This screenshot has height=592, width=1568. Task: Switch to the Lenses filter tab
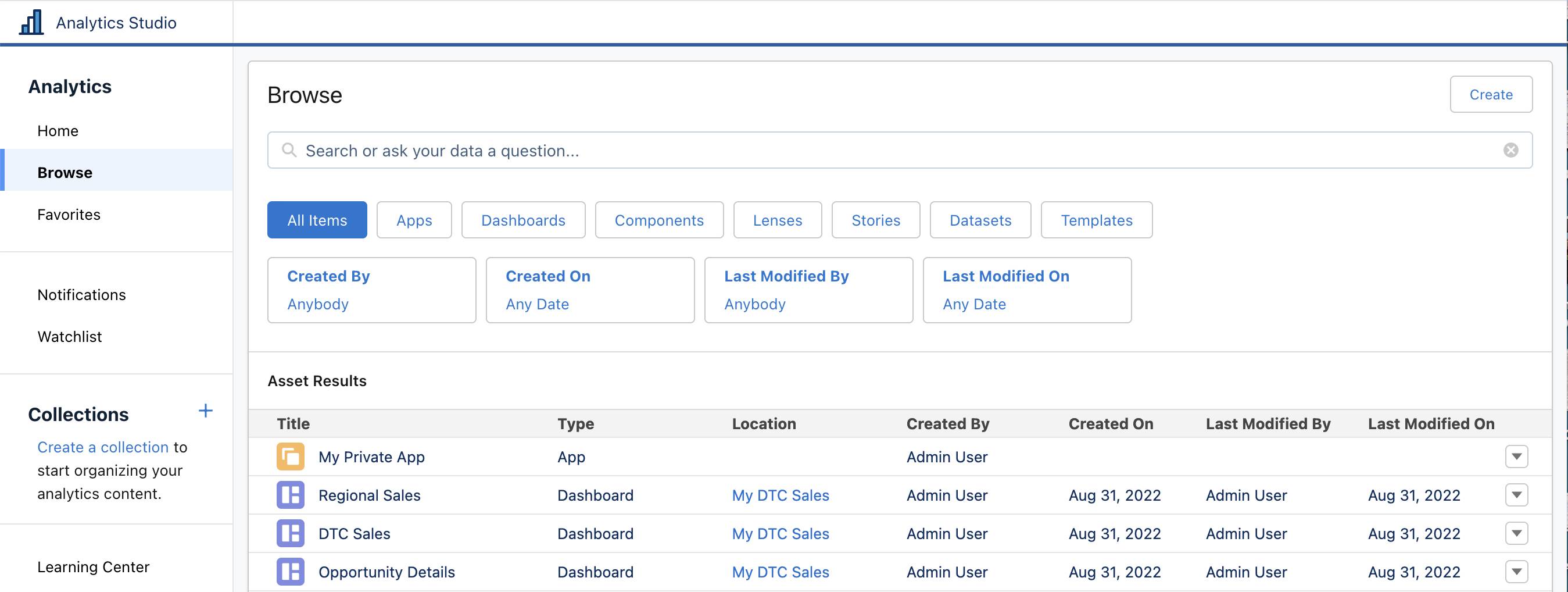pos(778,220)
